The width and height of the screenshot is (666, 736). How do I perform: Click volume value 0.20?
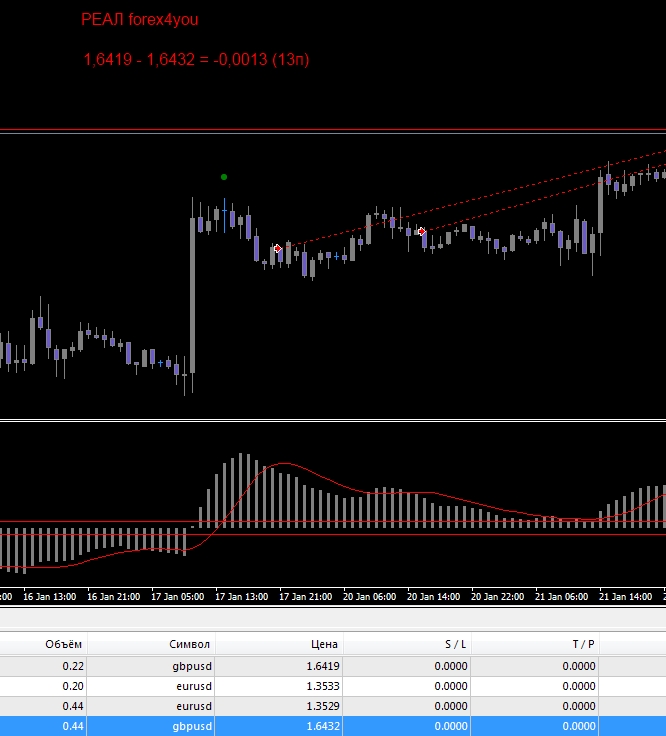click(73, 686)
